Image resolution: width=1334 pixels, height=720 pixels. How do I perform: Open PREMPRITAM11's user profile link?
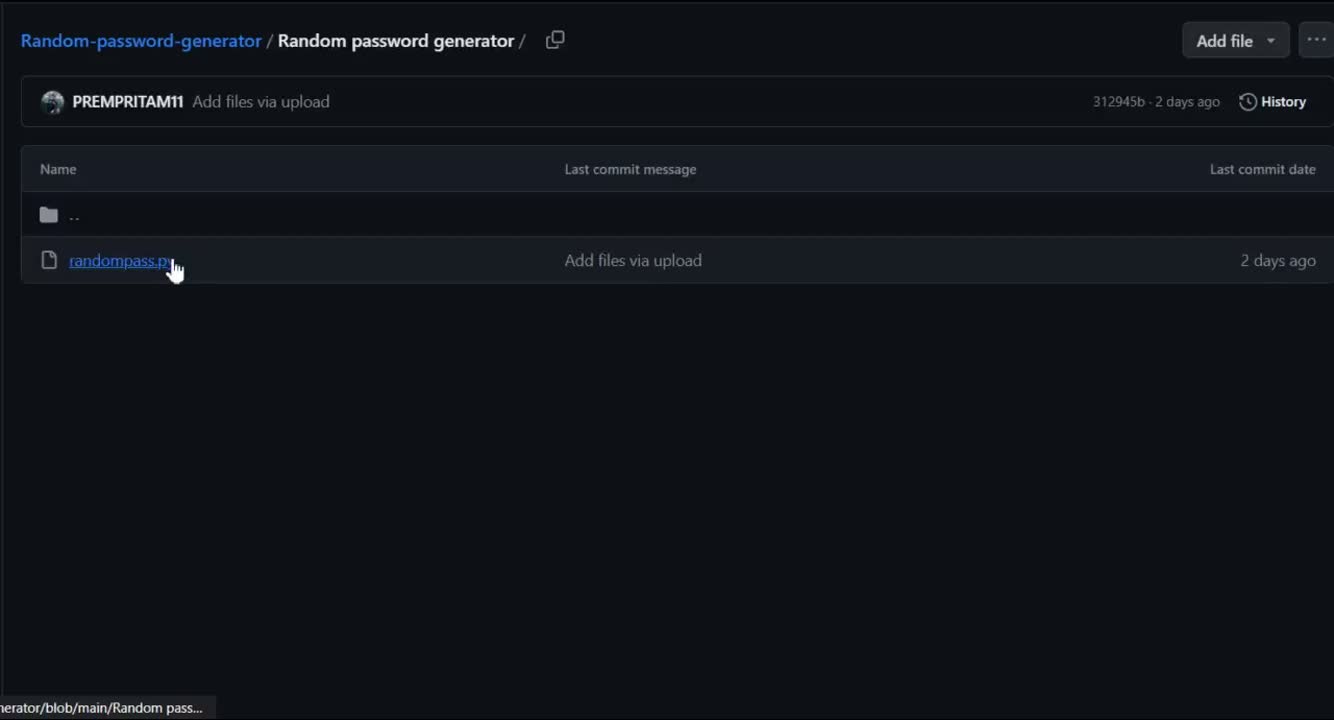click(x=128, y=102)
